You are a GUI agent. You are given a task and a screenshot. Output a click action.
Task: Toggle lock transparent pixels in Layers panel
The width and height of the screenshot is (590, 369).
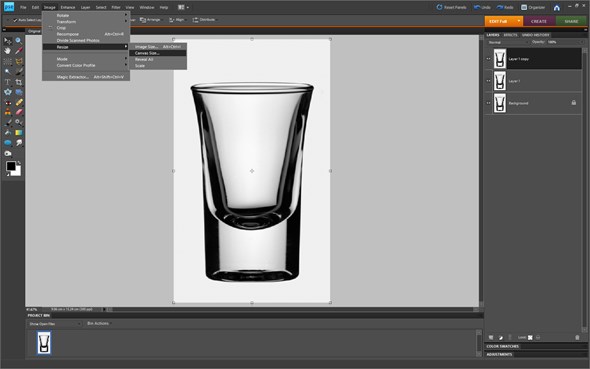click(530, 337)
